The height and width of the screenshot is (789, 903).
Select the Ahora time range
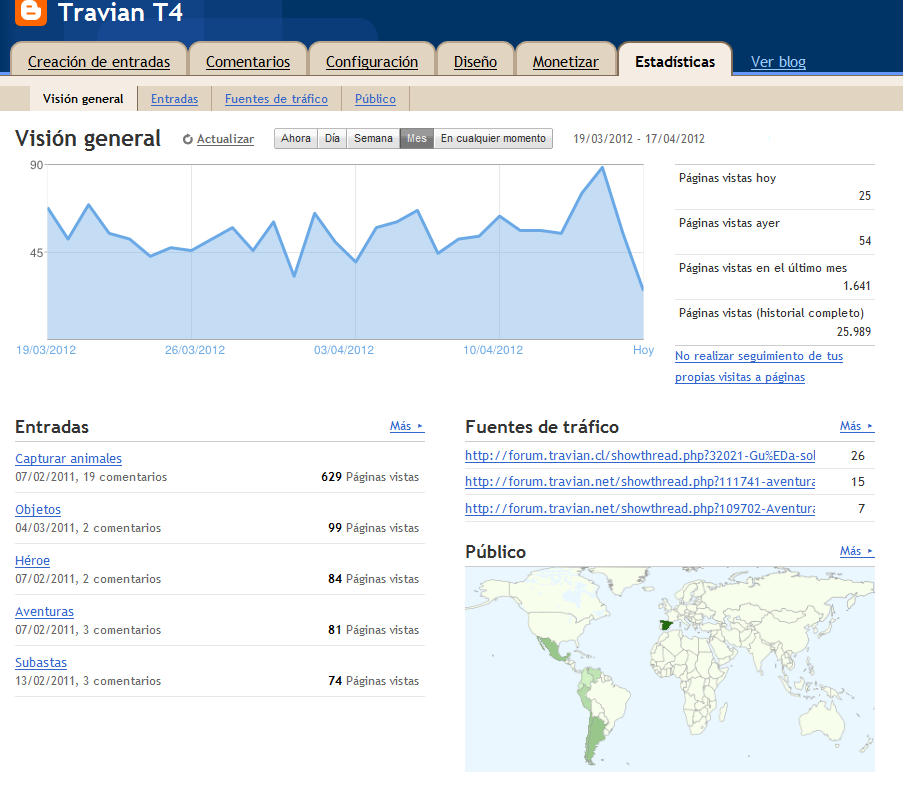pyautogui.click(x=296, y=138)
